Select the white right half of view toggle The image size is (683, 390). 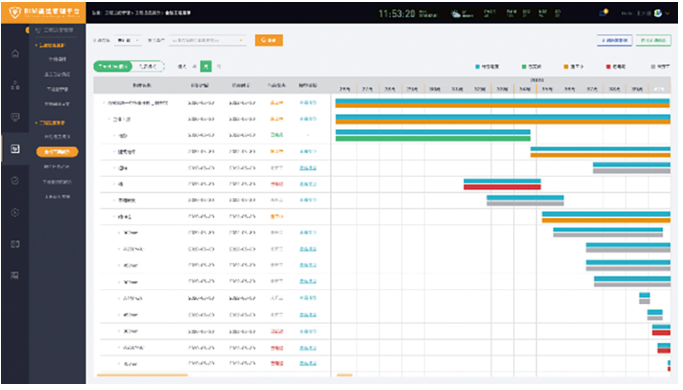point(148,66)
